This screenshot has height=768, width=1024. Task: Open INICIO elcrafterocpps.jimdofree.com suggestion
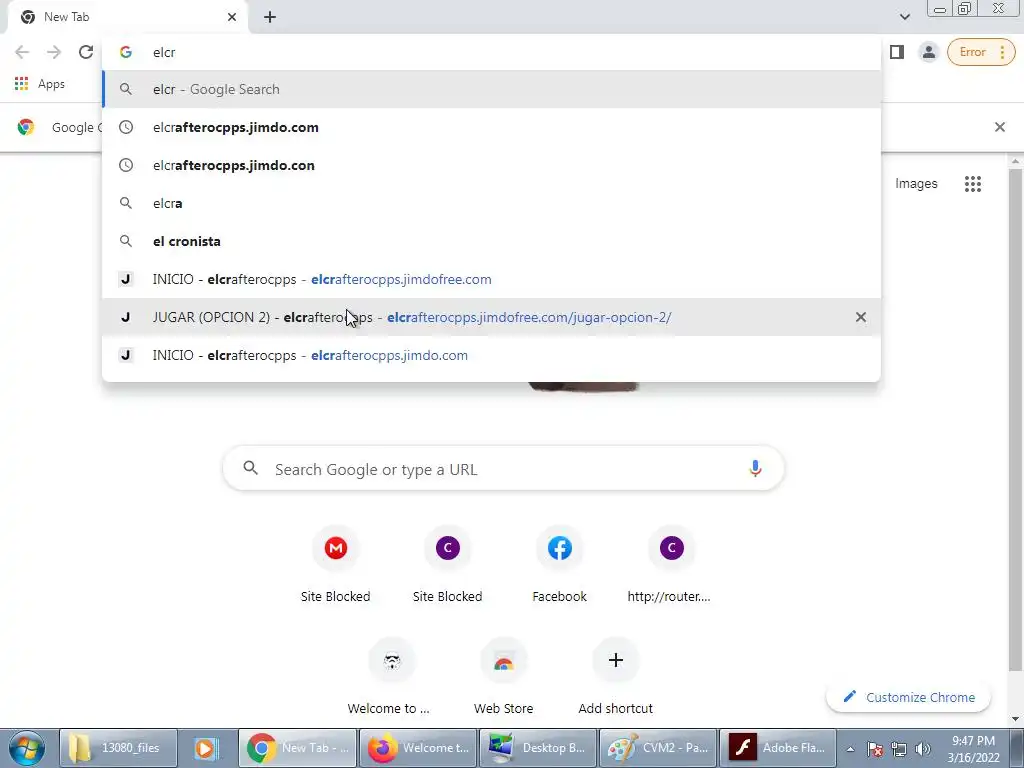pos(491,279)
